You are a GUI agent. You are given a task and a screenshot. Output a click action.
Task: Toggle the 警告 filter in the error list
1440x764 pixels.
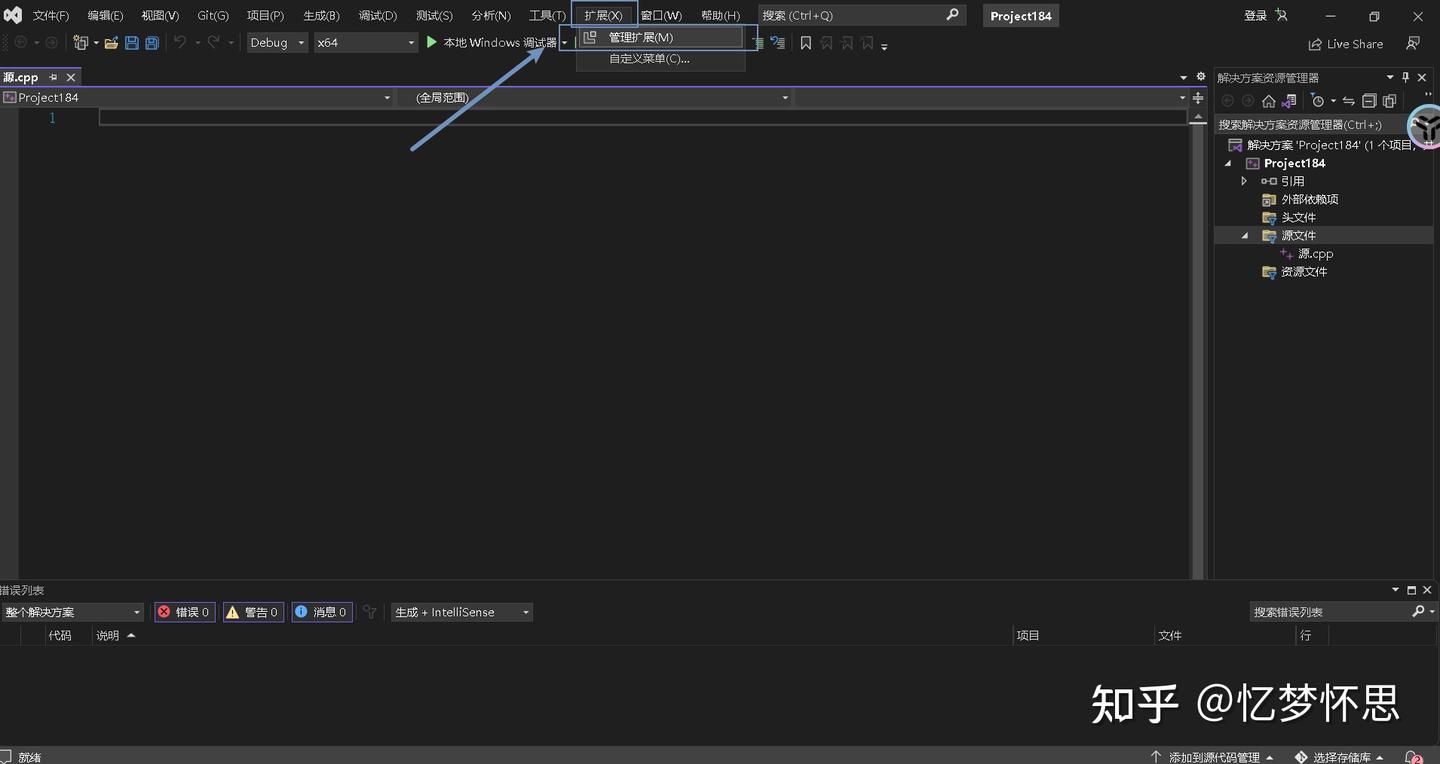[253, 611]
